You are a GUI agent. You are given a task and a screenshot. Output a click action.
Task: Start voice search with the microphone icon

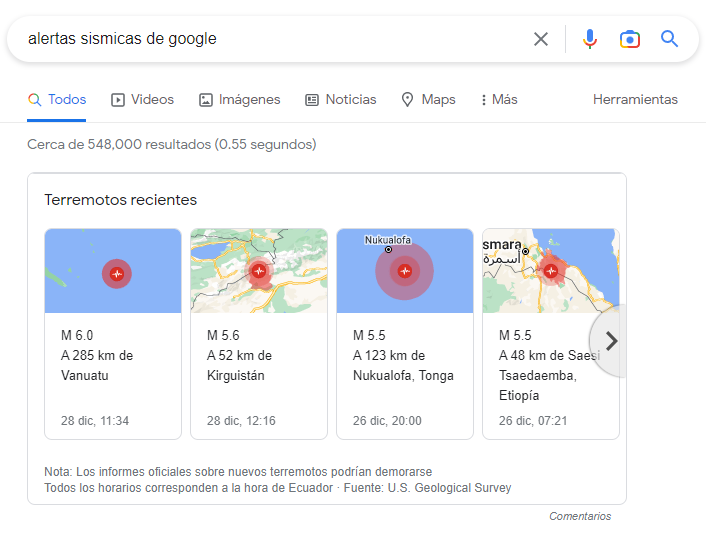coord(590,39)
